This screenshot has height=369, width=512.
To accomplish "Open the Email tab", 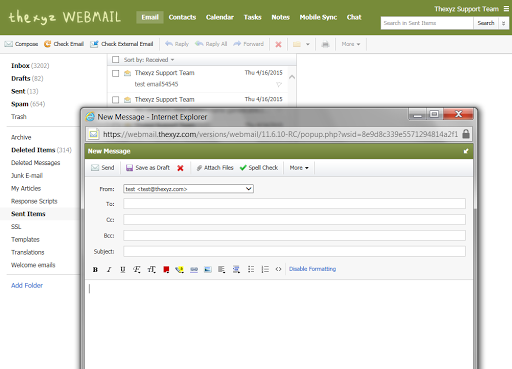I will (x=150, y=17).
